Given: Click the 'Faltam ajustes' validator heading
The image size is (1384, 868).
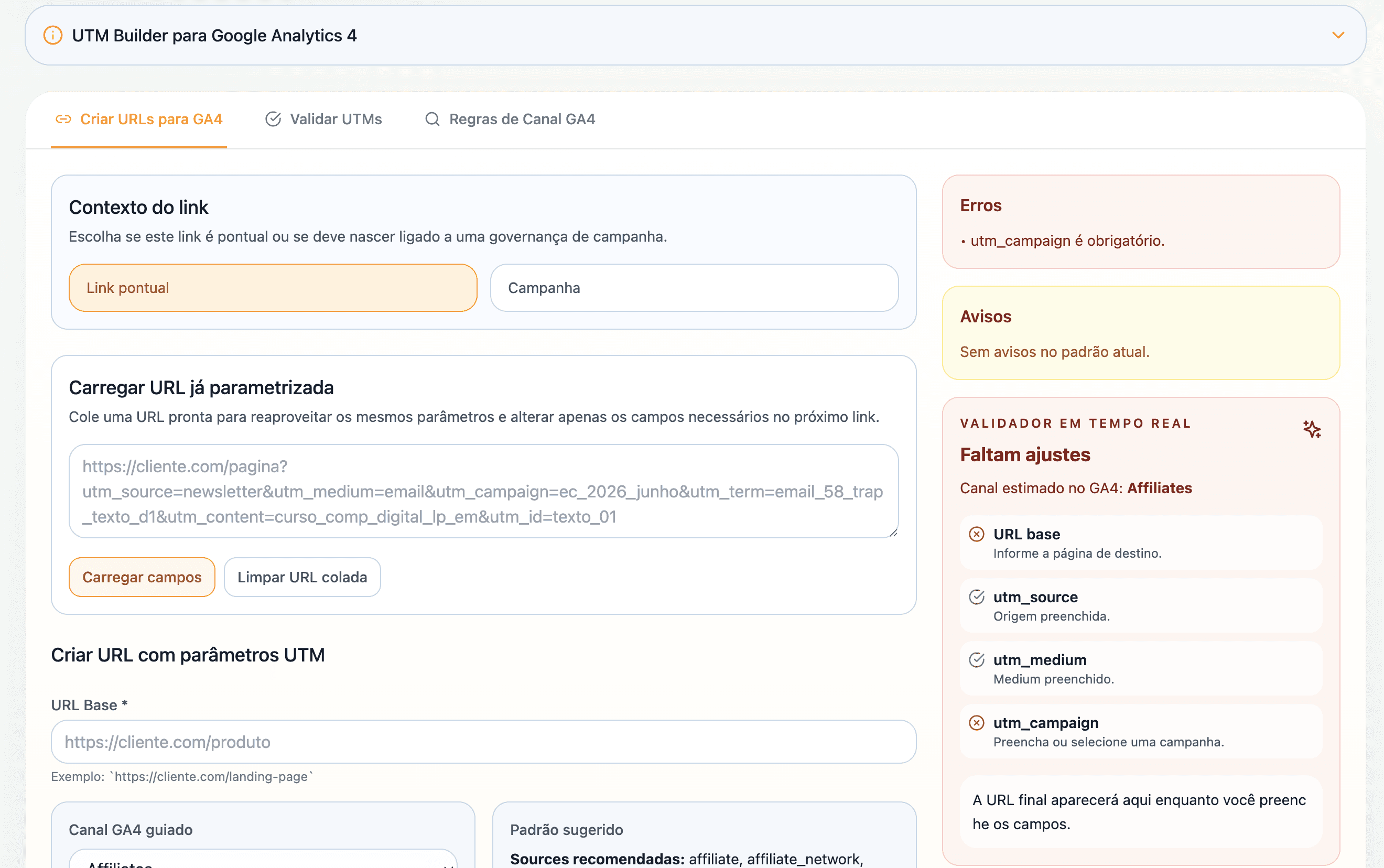Looking at the screenshot, I should pos(1025,454).
